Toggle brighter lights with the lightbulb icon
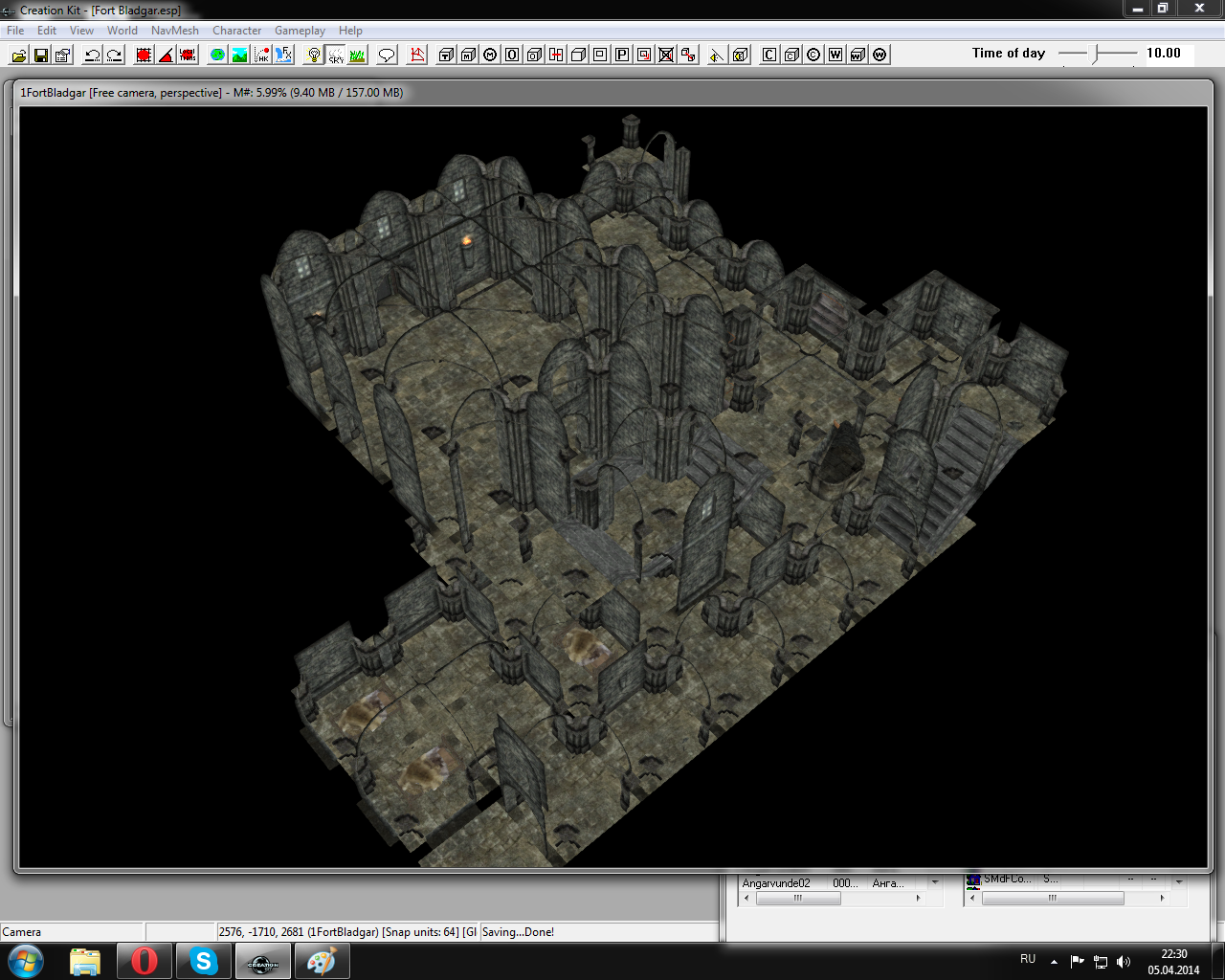 tap(314, 56)
